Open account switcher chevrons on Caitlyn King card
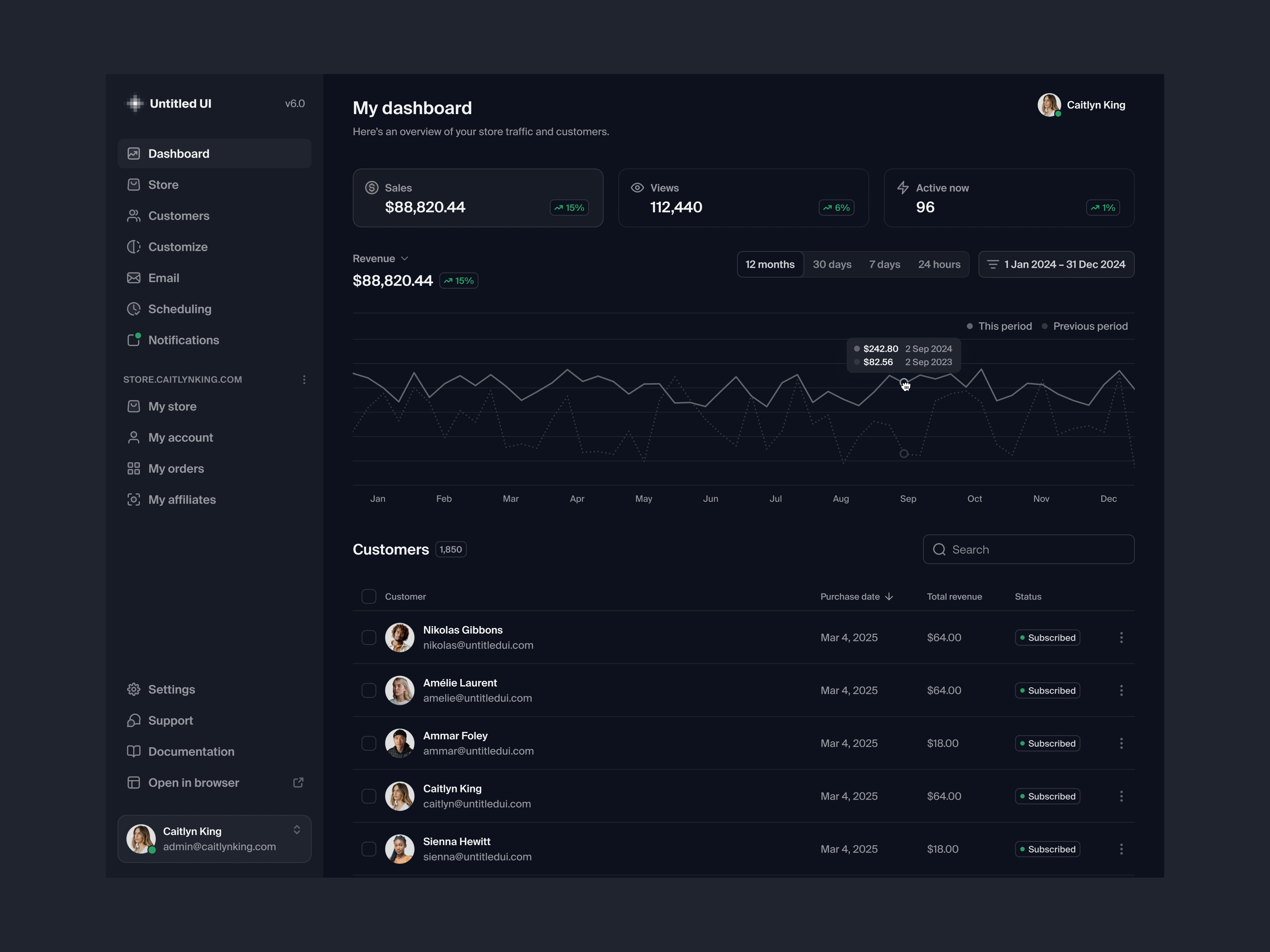Screen dimensions: 1270x952 coord(297,830)
